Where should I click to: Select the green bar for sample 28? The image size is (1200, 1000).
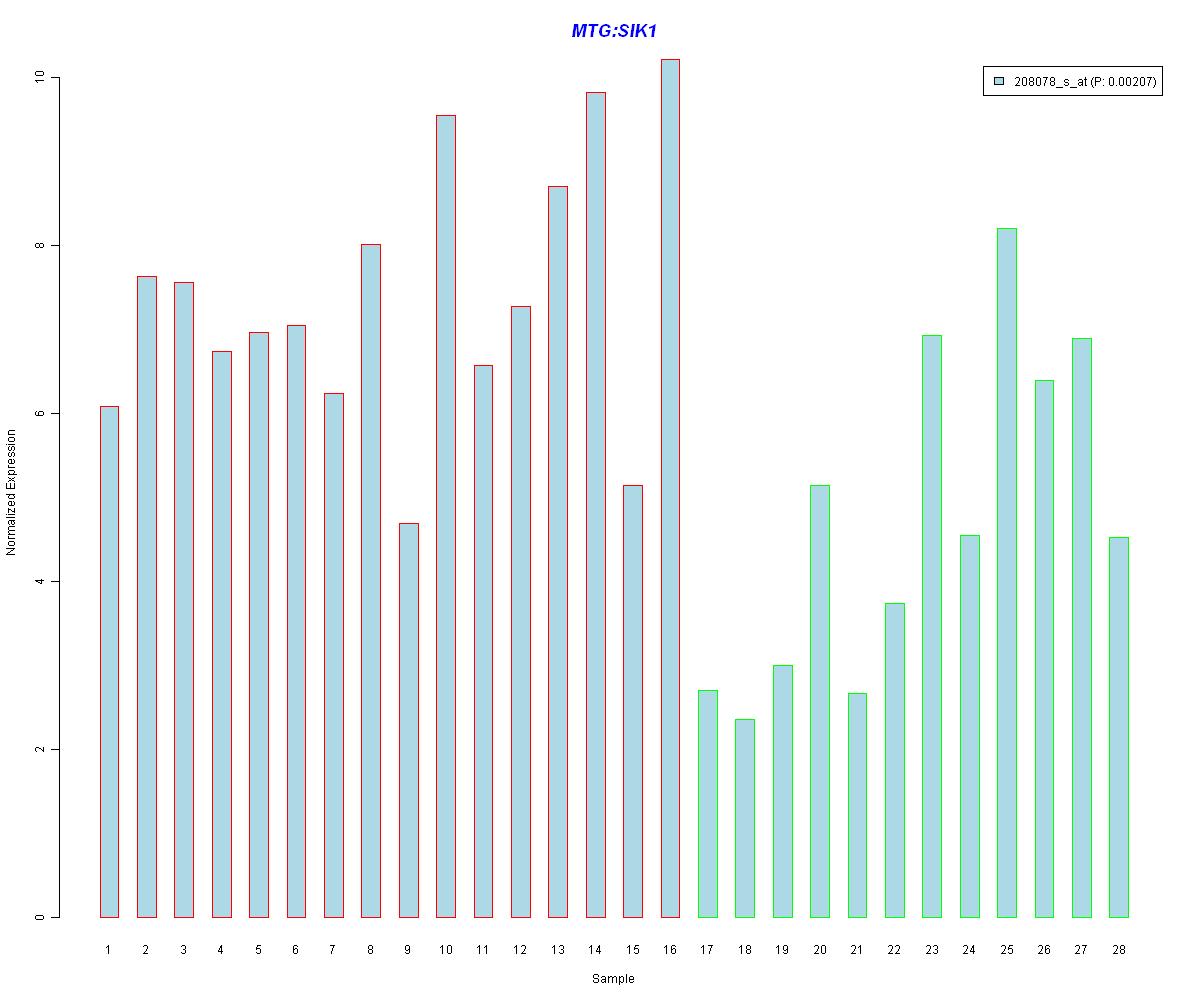click(1119, 727)
